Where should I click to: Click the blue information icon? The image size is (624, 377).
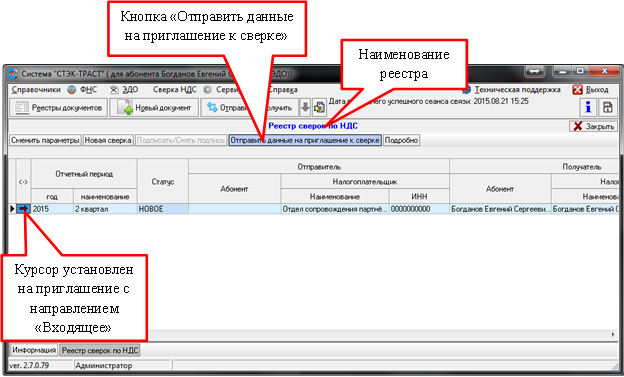pos(588,107)
